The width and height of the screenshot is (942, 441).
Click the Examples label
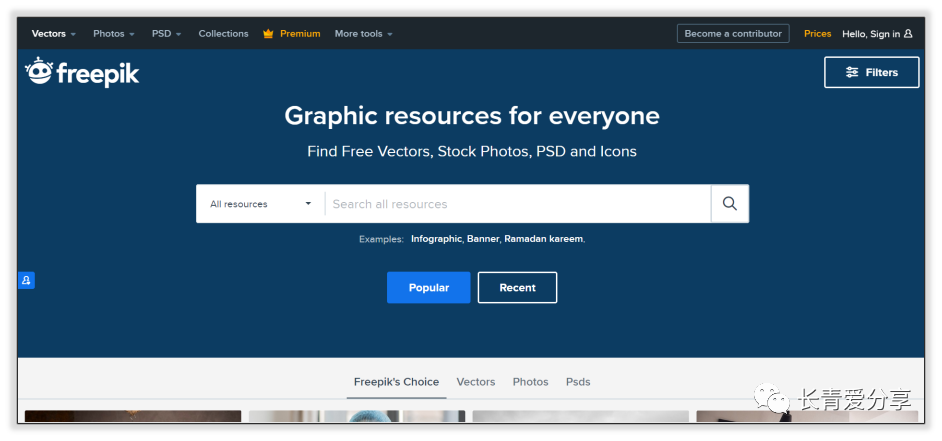pyautogui.click(x=381, y=239)
